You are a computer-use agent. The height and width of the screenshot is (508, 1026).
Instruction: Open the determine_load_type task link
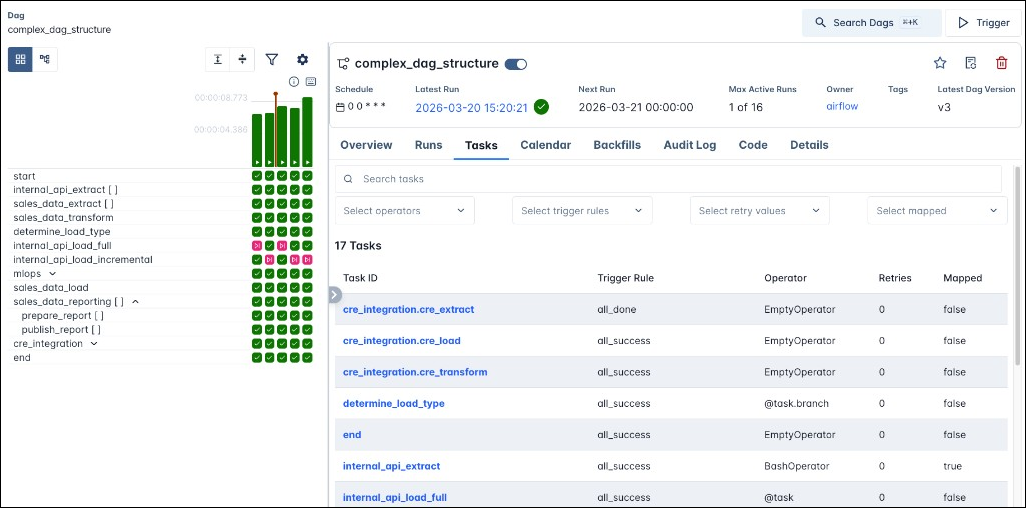pyautogui.click(x=393, y=404)
